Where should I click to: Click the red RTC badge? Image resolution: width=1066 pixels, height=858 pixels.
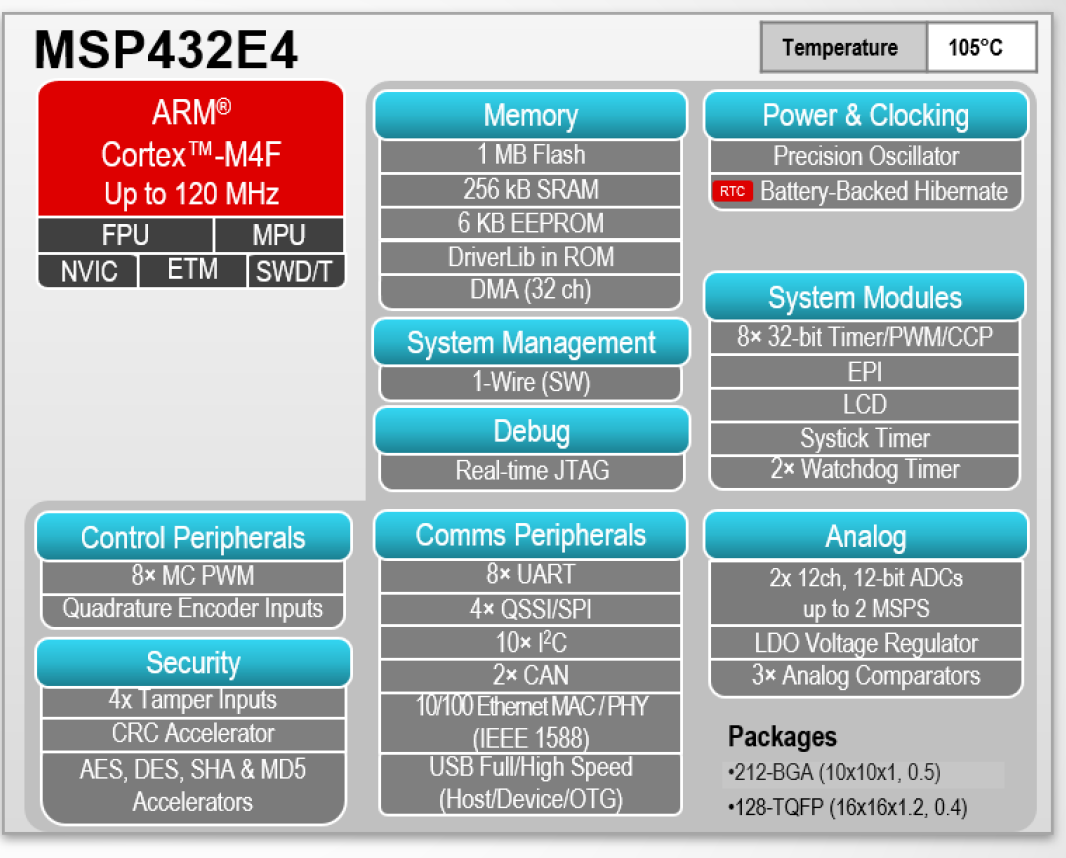(x=732, y=191)
